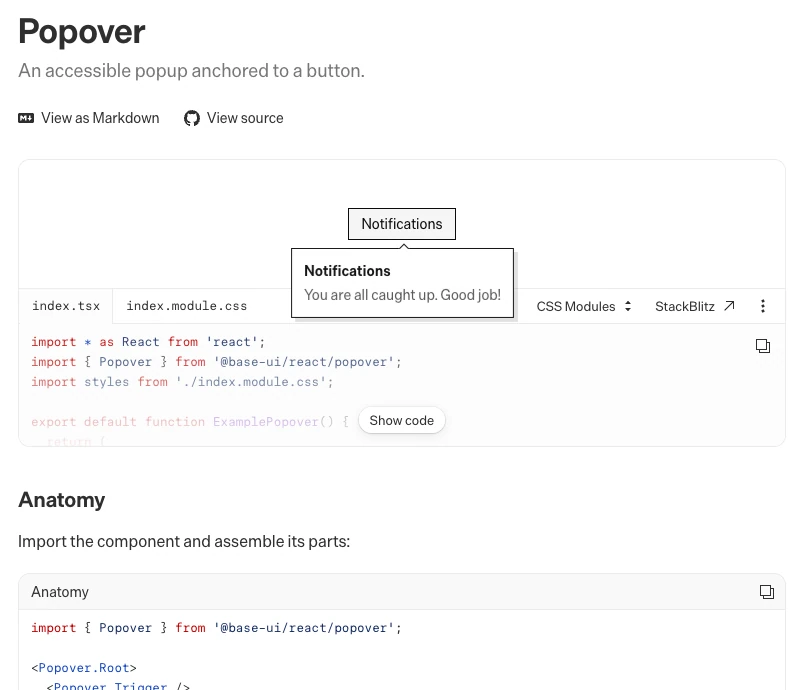800x690 pixels.
Task: Click the popup heading Notifications
Action: (347, 271)
